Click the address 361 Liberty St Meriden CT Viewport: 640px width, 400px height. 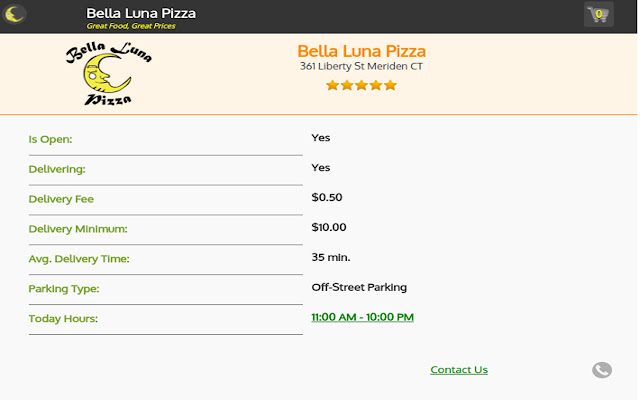point(361,66)
